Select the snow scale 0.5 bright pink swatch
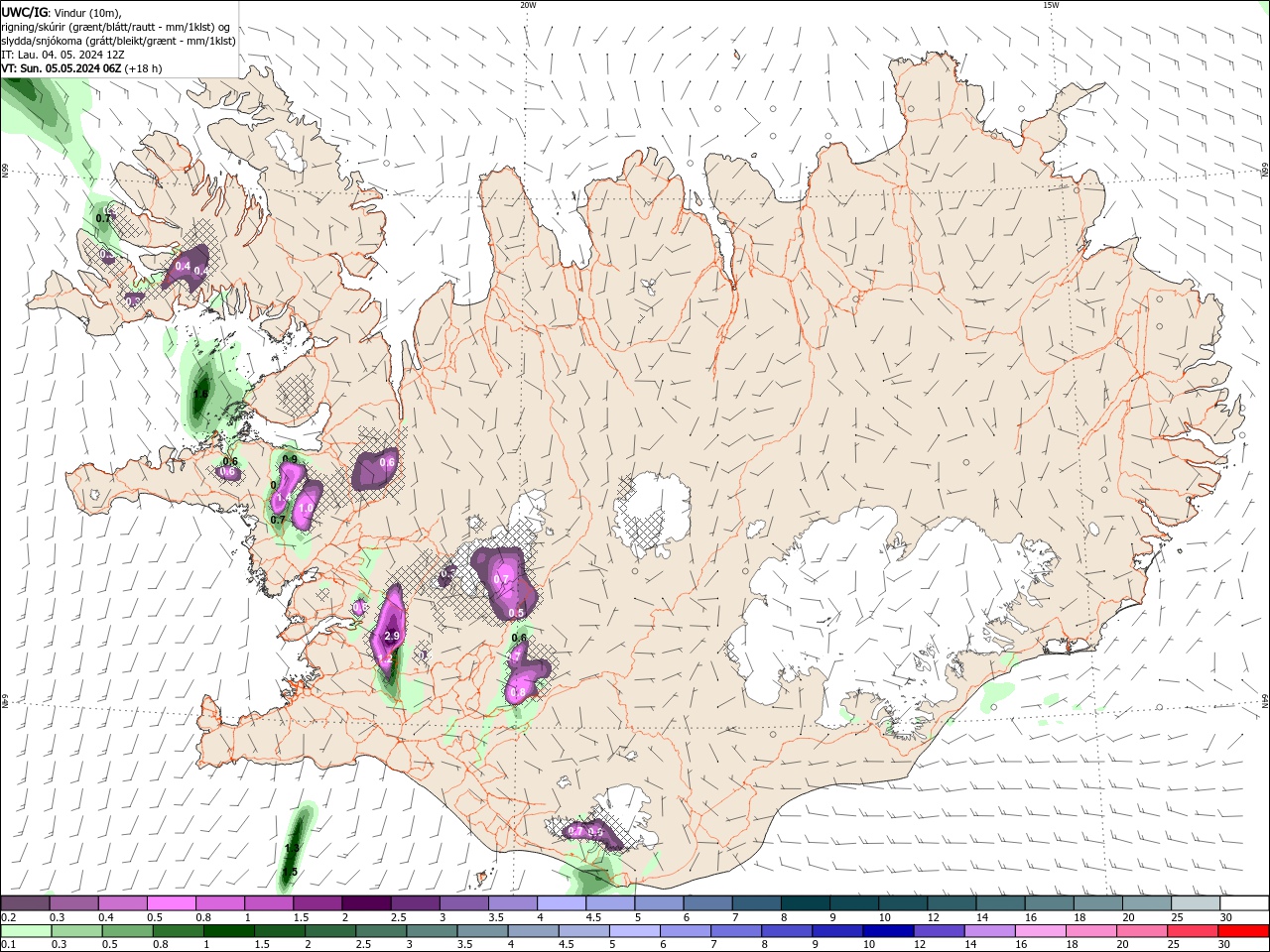Viewport: 1270px width, 952px height. (x=171, y=903)
